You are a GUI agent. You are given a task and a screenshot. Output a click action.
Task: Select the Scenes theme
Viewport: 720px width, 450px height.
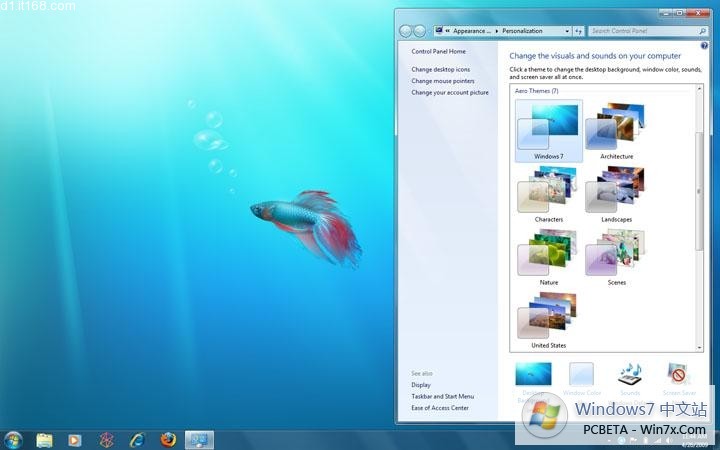(x=616, y=257)
